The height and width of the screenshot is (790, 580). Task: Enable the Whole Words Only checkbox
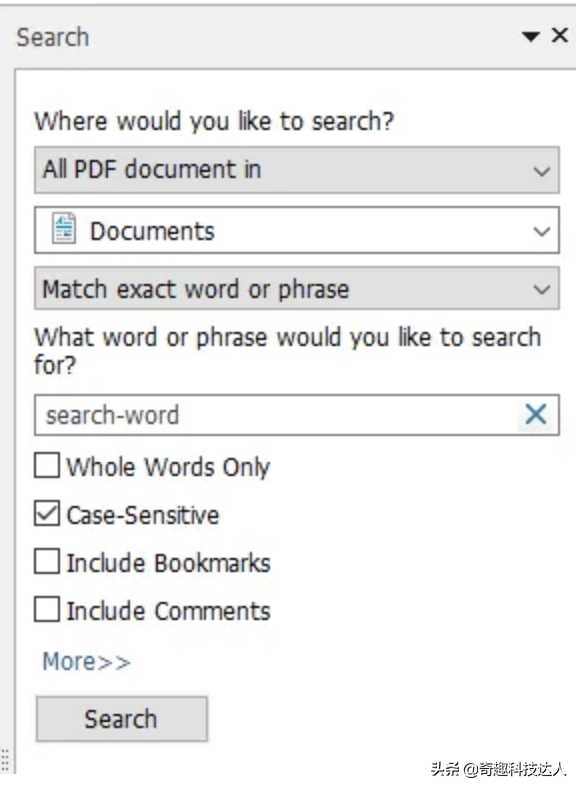[47, 465]
